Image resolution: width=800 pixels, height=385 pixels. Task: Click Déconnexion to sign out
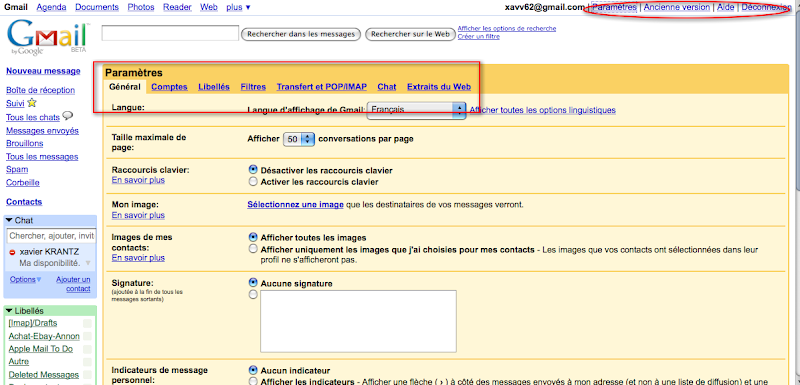[766, 7]
